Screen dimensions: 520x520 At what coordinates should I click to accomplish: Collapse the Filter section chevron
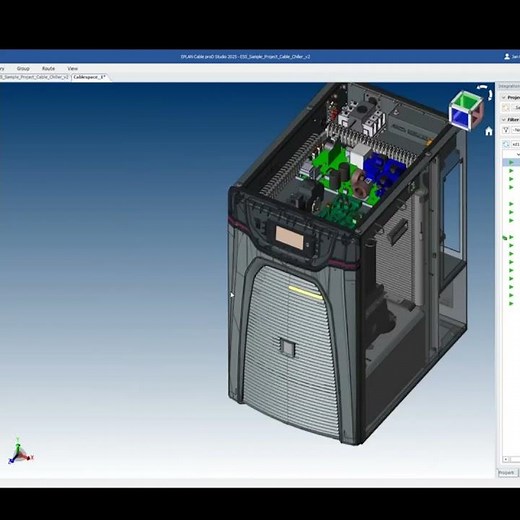point(504,120)
